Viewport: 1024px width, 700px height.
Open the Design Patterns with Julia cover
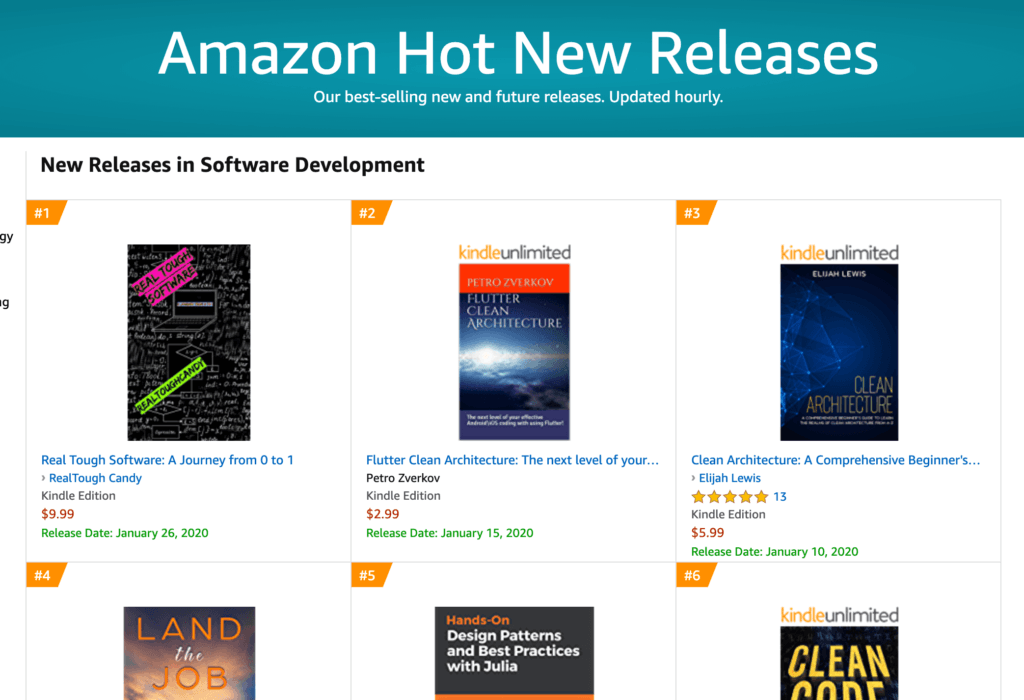(515, 653)
